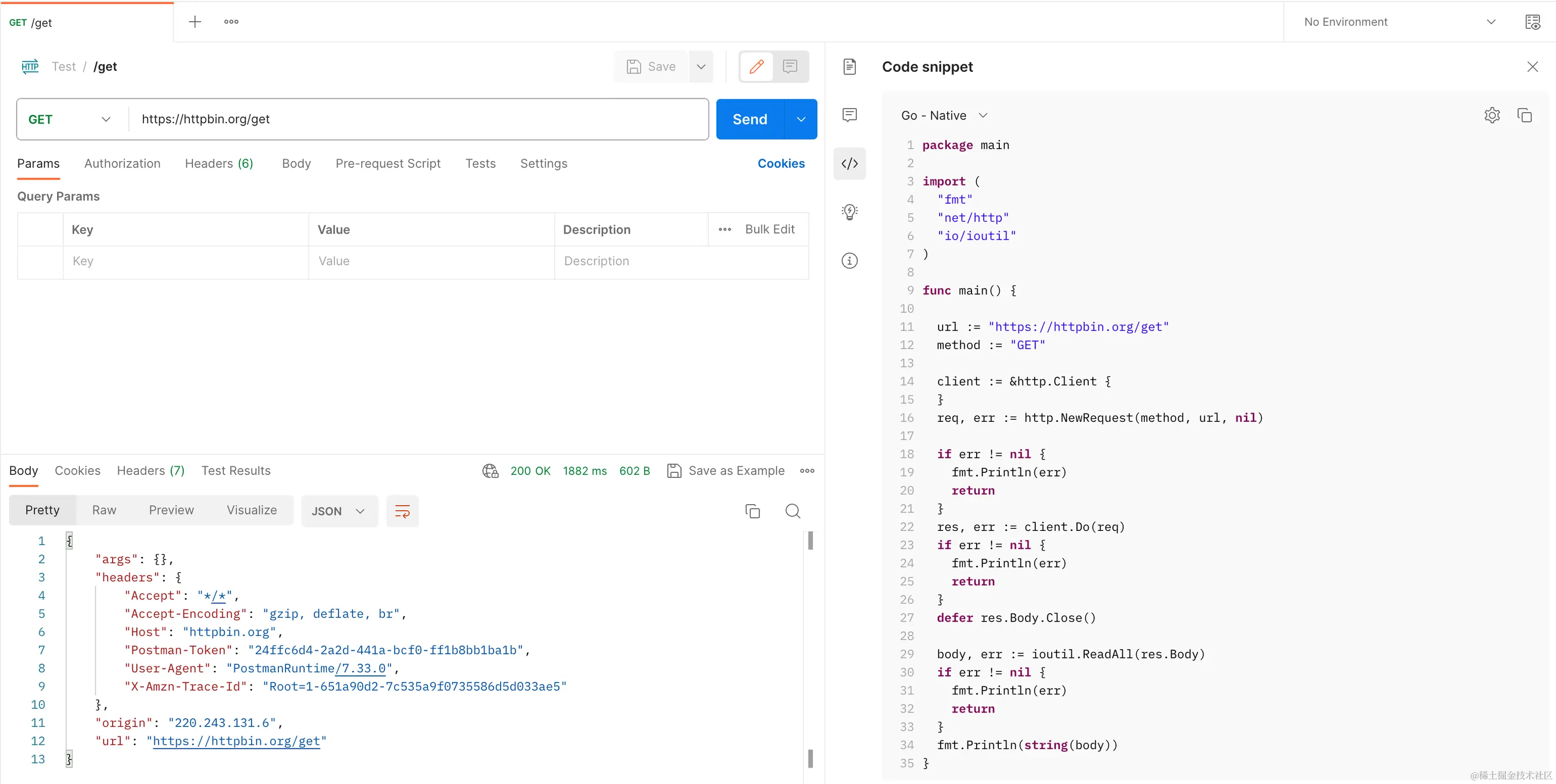The height and width of the screenshot is (784, 1556).
Task: Expand the GET method dropdown
Action: 70,119
